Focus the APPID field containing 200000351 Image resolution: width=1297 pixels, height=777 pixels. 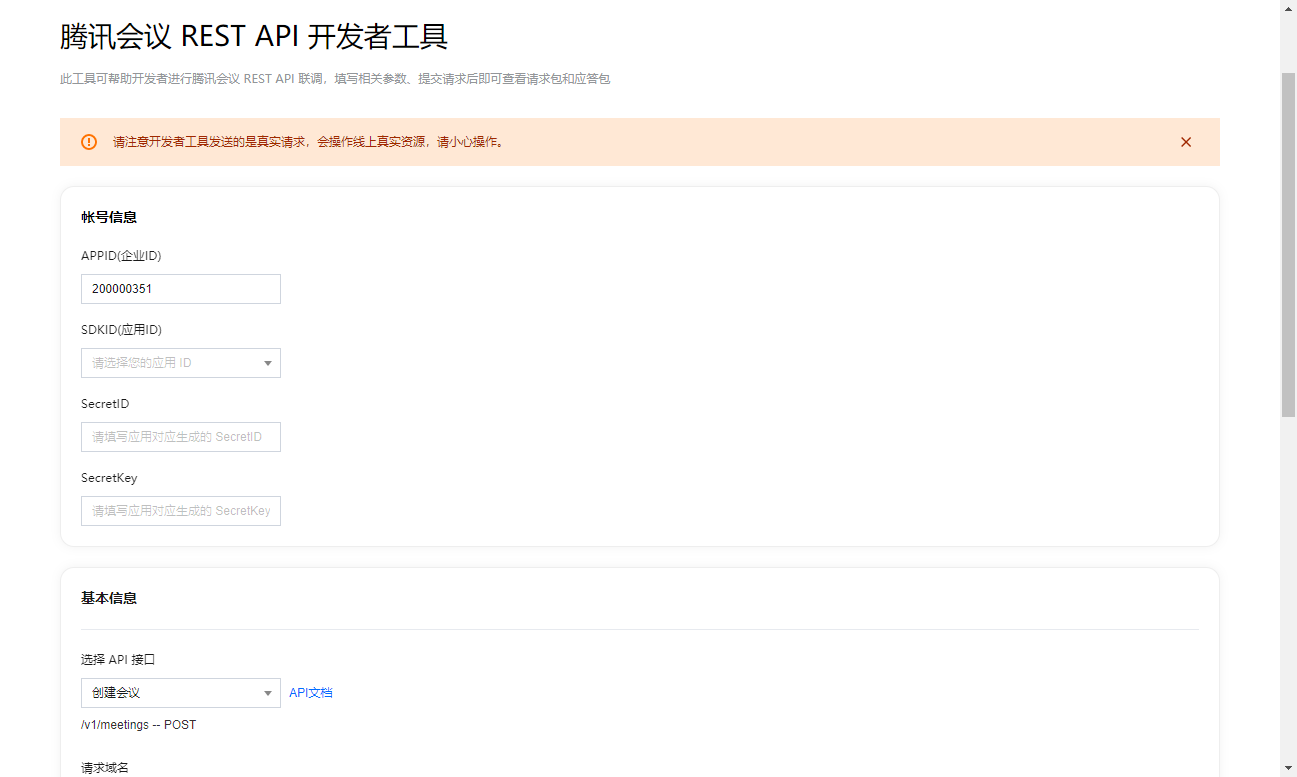pos(181,289)
